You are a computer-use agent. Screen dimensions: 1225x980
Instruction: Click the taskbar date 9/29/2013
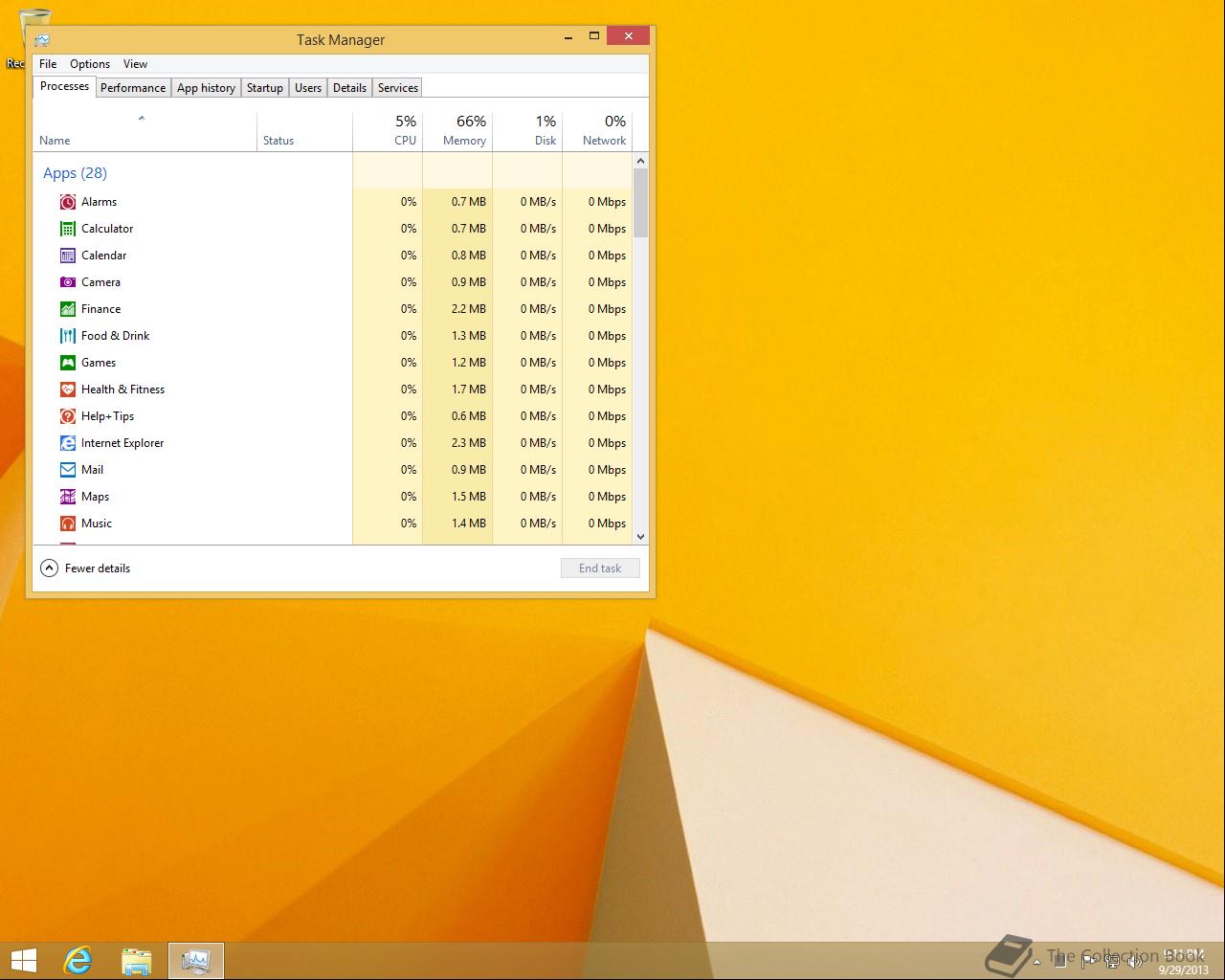coord(1184,969)
